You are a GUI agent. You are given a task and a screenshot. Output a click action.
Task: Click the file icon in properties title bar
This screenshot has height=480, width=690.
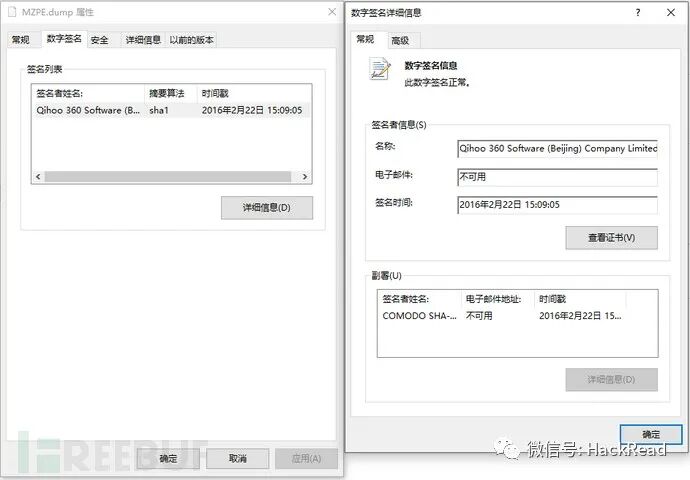(x=12, y=12)
